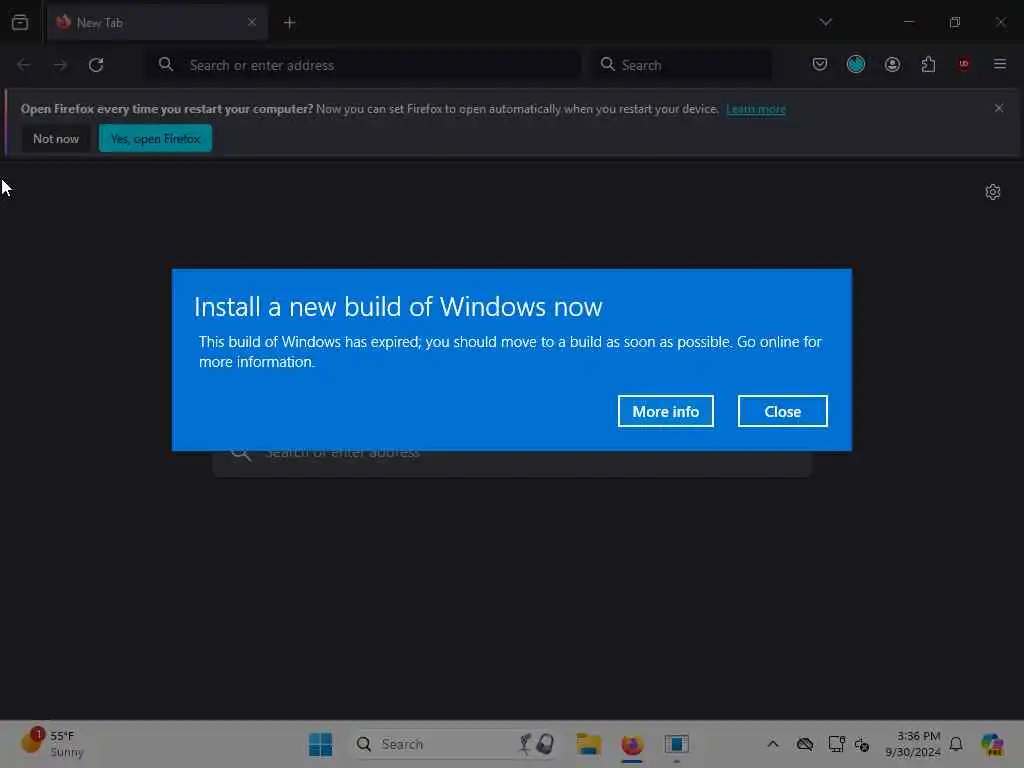Image resolution: width=1024 pixels, height=768 pixels.
Task: Close the Windows build expired dialog
Action: tap(782, 411)
